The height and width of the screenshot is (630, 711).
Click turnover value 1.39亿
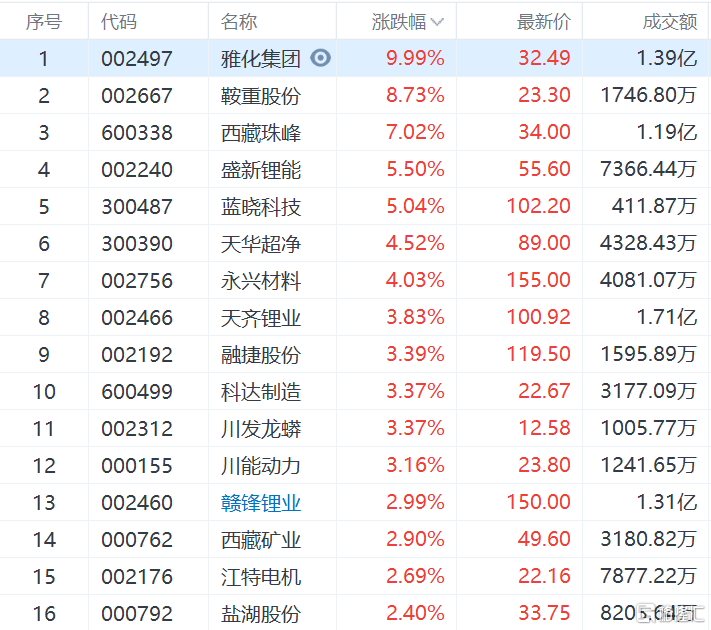pyautogui.click(x=667, y=58)
